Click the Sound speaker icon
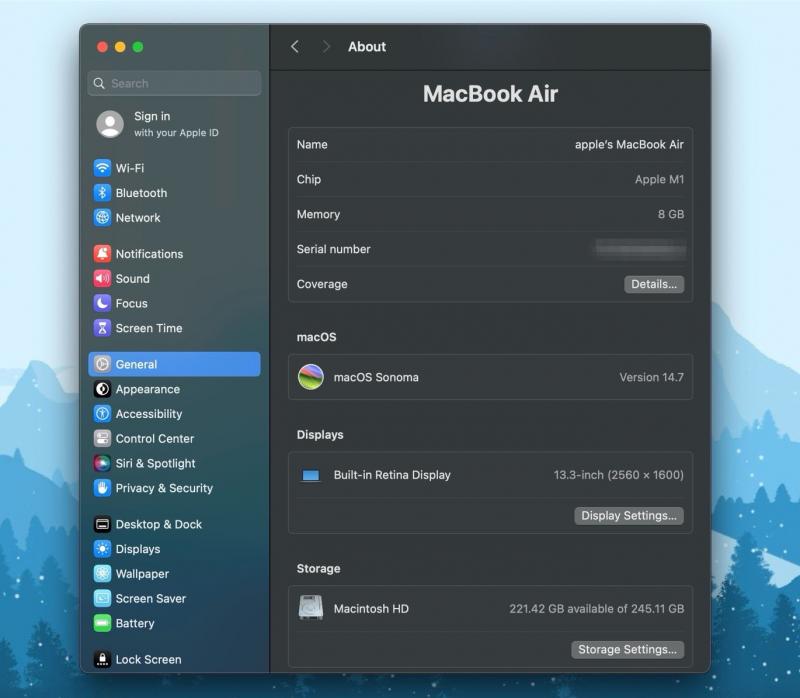Image resolution: width=800 pixels, height=698 pixels. pyautogui.click(x=103, y=279)
